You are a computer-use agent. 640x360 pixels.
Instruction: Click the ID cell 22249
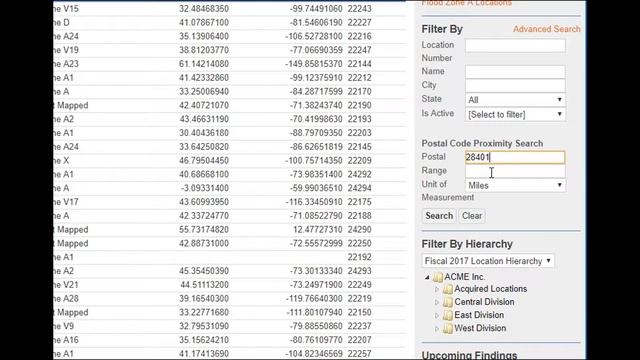[360, 285]
